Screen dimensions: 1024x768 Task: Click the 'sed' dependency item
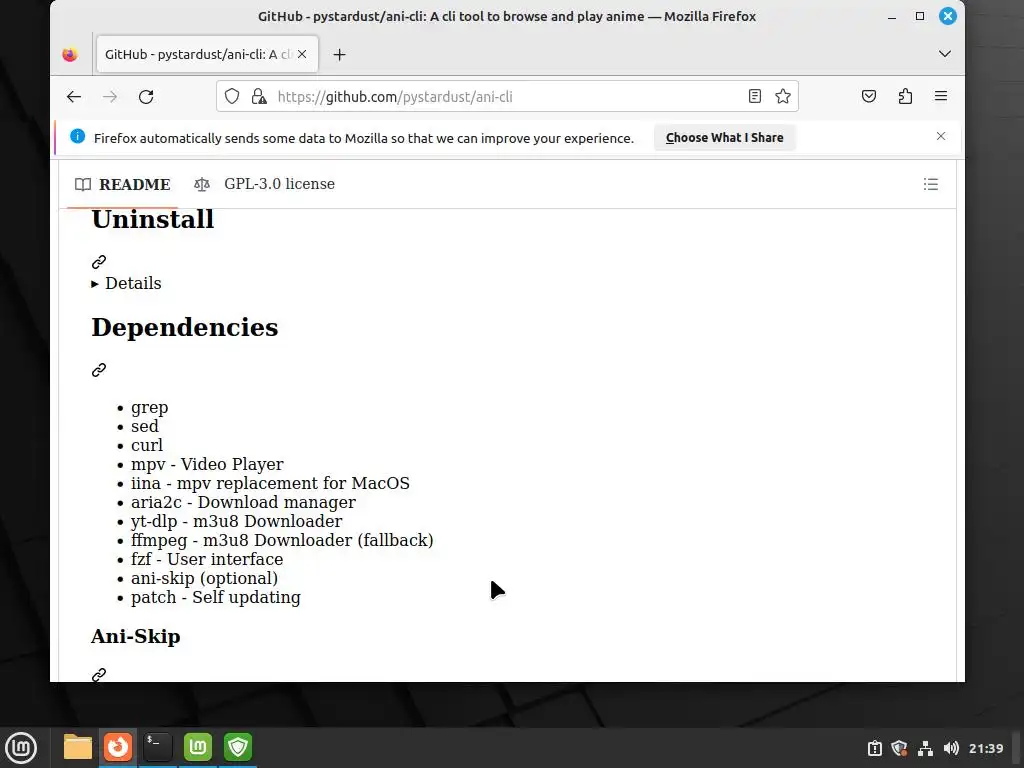pos(144,426)
